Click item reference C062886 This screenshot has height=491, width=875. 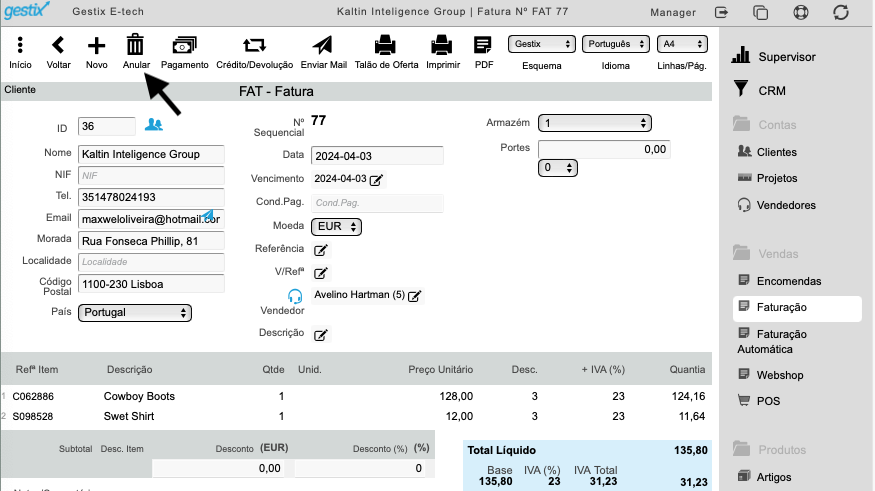(33, 397)
